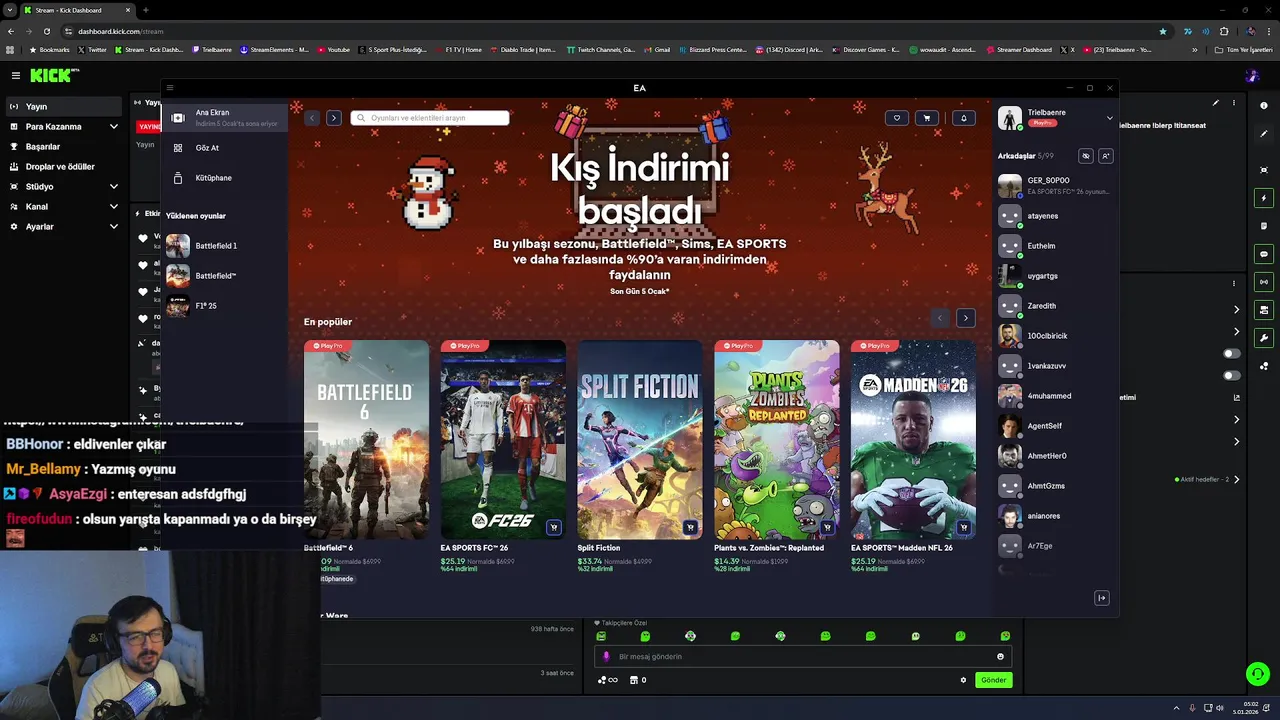The width and height of the screenshot is (1280, 720).
Task: Select Başarılar in Kick sidebar
Action: pos(62,147)
